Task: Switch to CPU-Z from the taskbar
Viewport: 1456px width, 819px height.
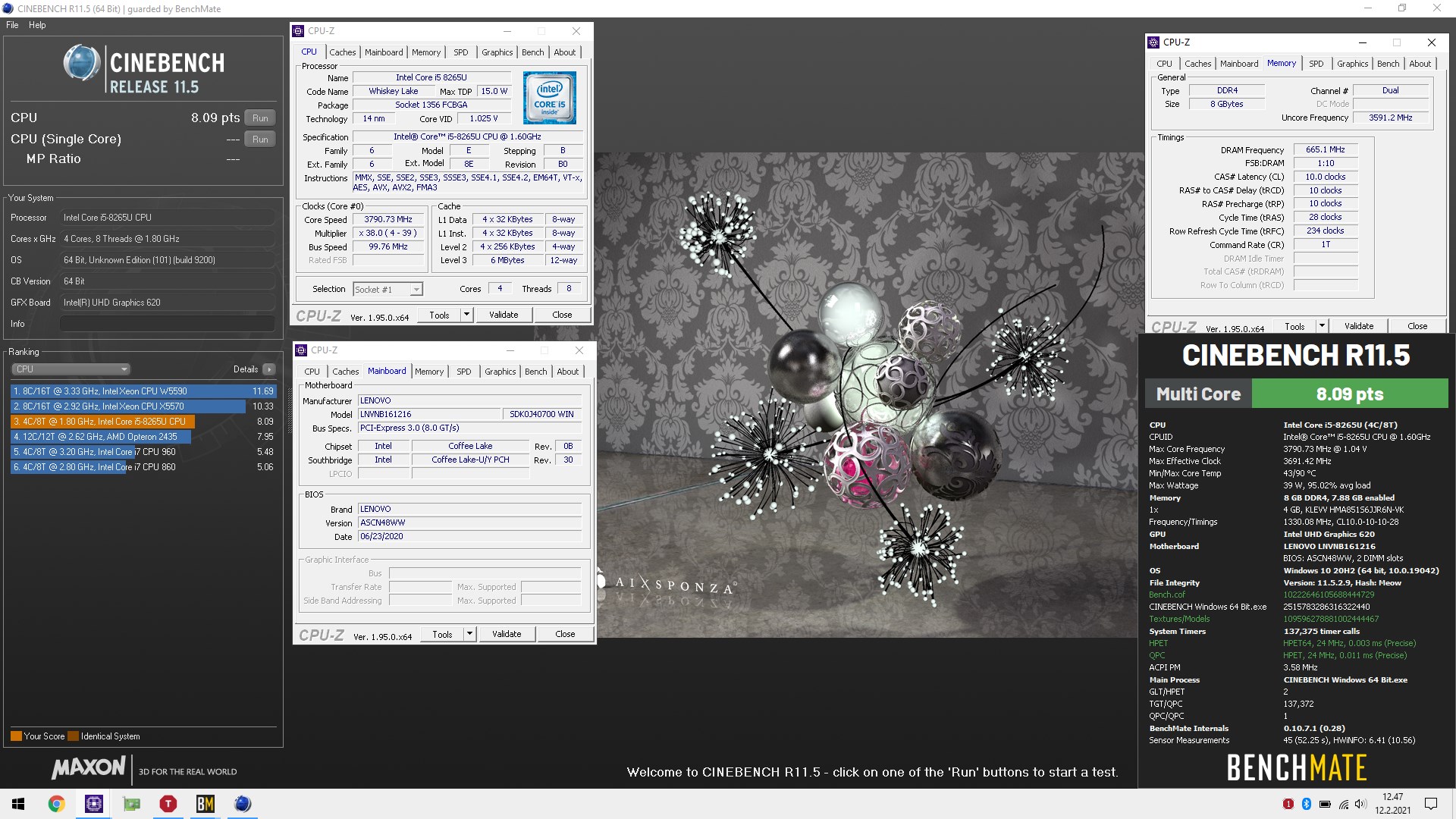Action: (x=94, y=804)
